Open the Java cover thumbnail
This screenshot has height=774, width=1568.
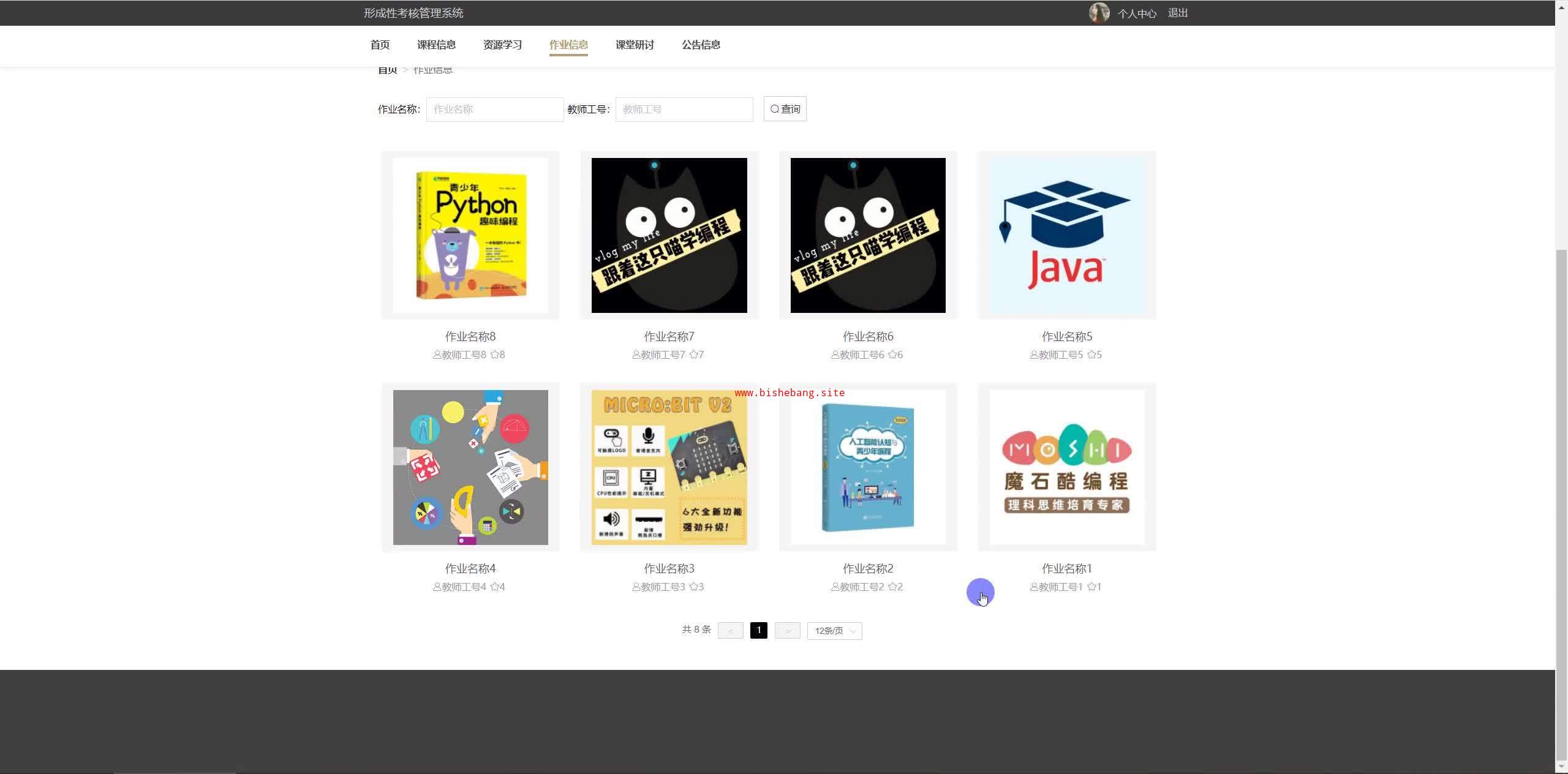click(x=1066, y=235)
